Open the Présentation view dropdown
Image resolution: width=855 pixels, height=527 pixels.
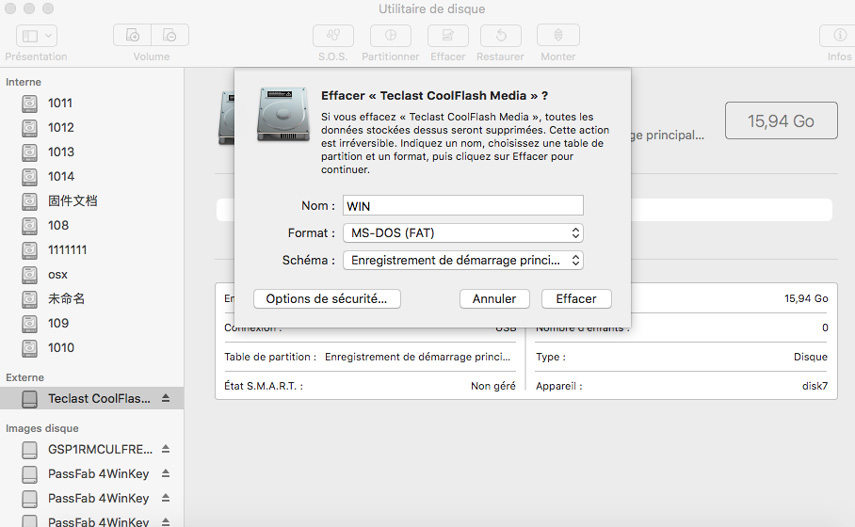pos(36,35)
